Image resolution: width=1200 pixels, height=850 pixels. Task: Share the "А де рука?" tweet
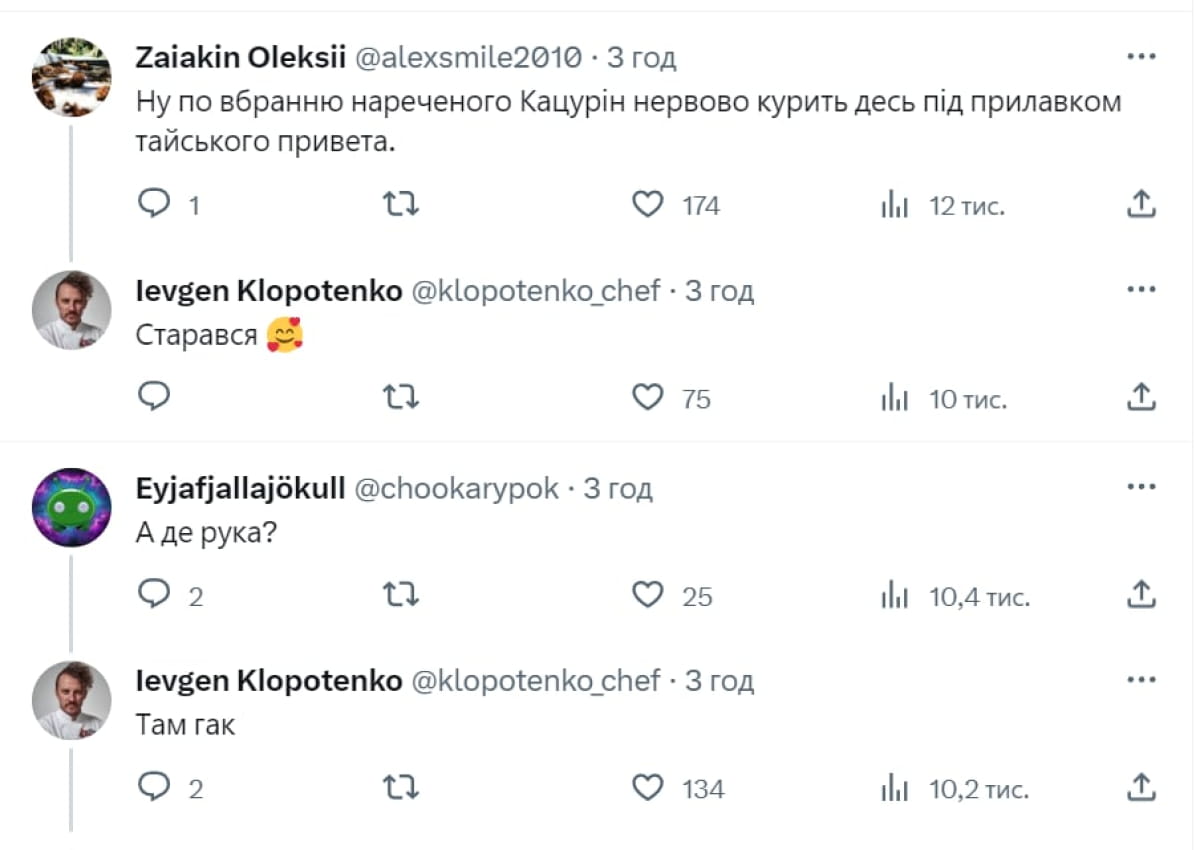(1141, 595)
